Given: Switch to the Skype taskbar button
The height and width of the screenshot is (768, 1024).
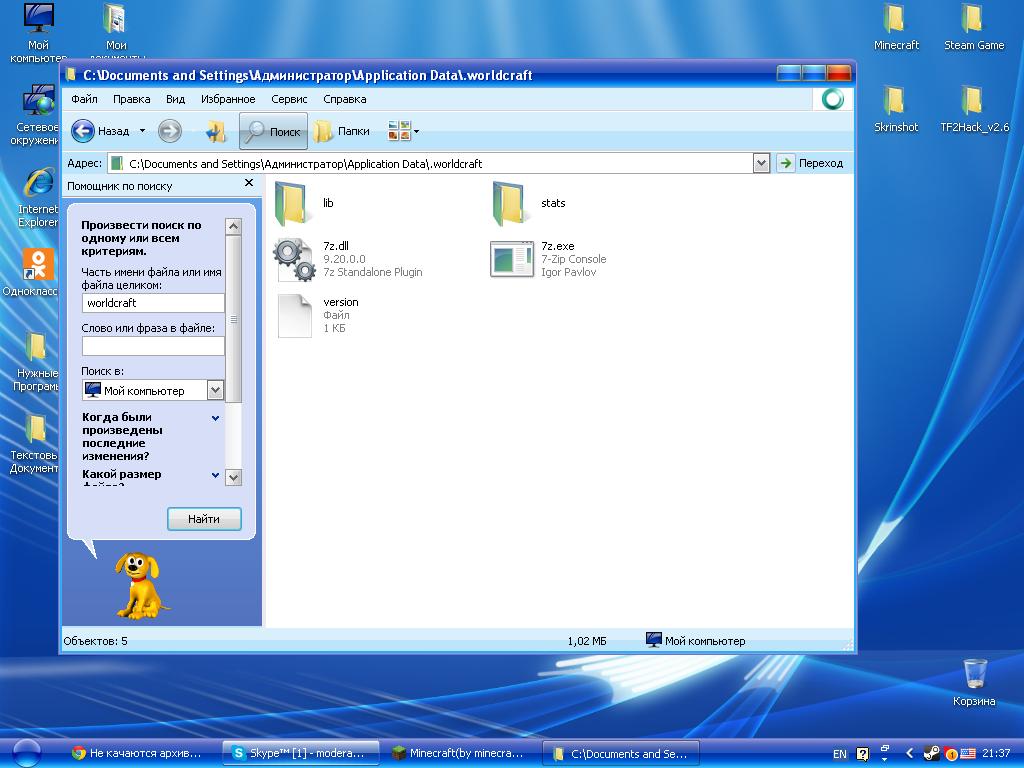Looking at the screenshot, I should pyautogui.click(x=300, y=753).
